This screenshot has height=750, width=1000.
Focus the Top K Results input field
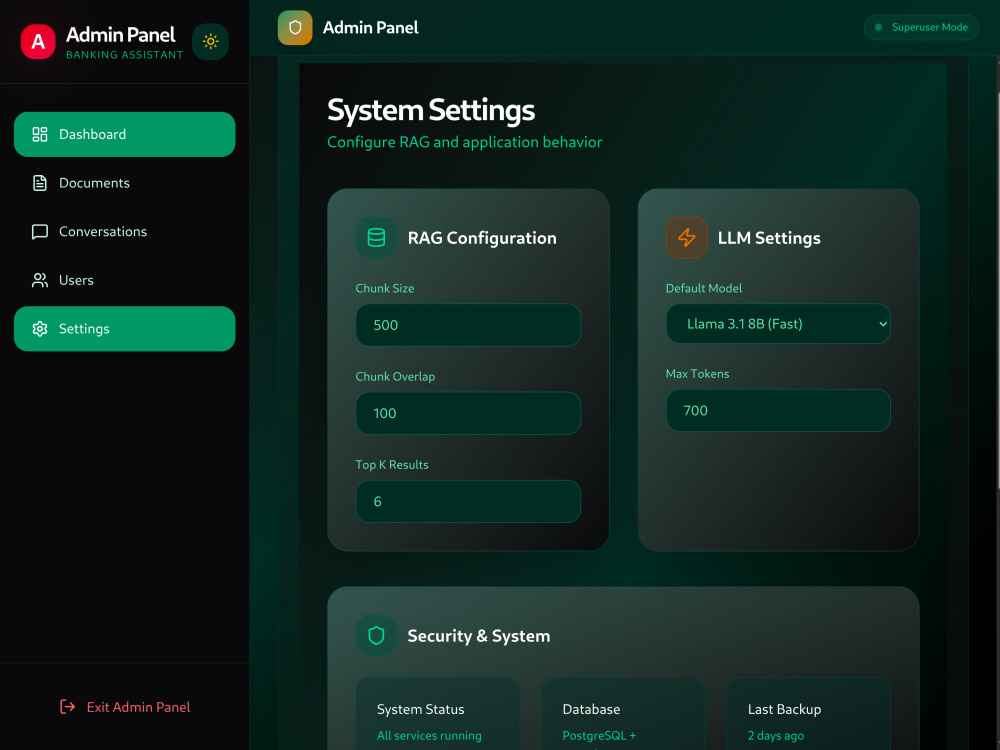[468, 501]
